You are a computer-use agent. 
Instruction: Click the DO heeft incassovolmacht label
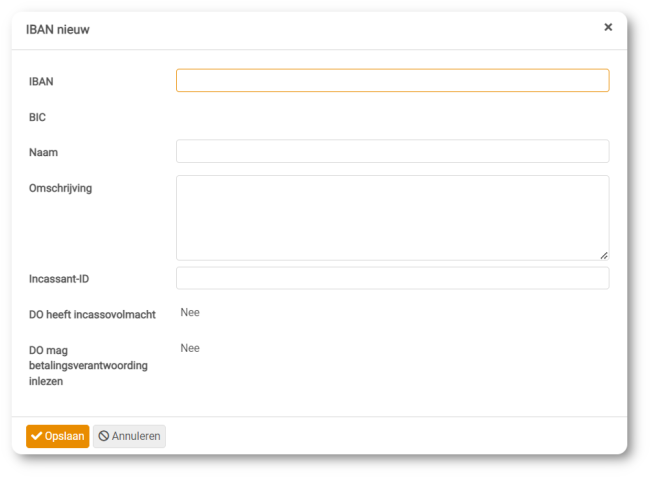pos(92,315)
